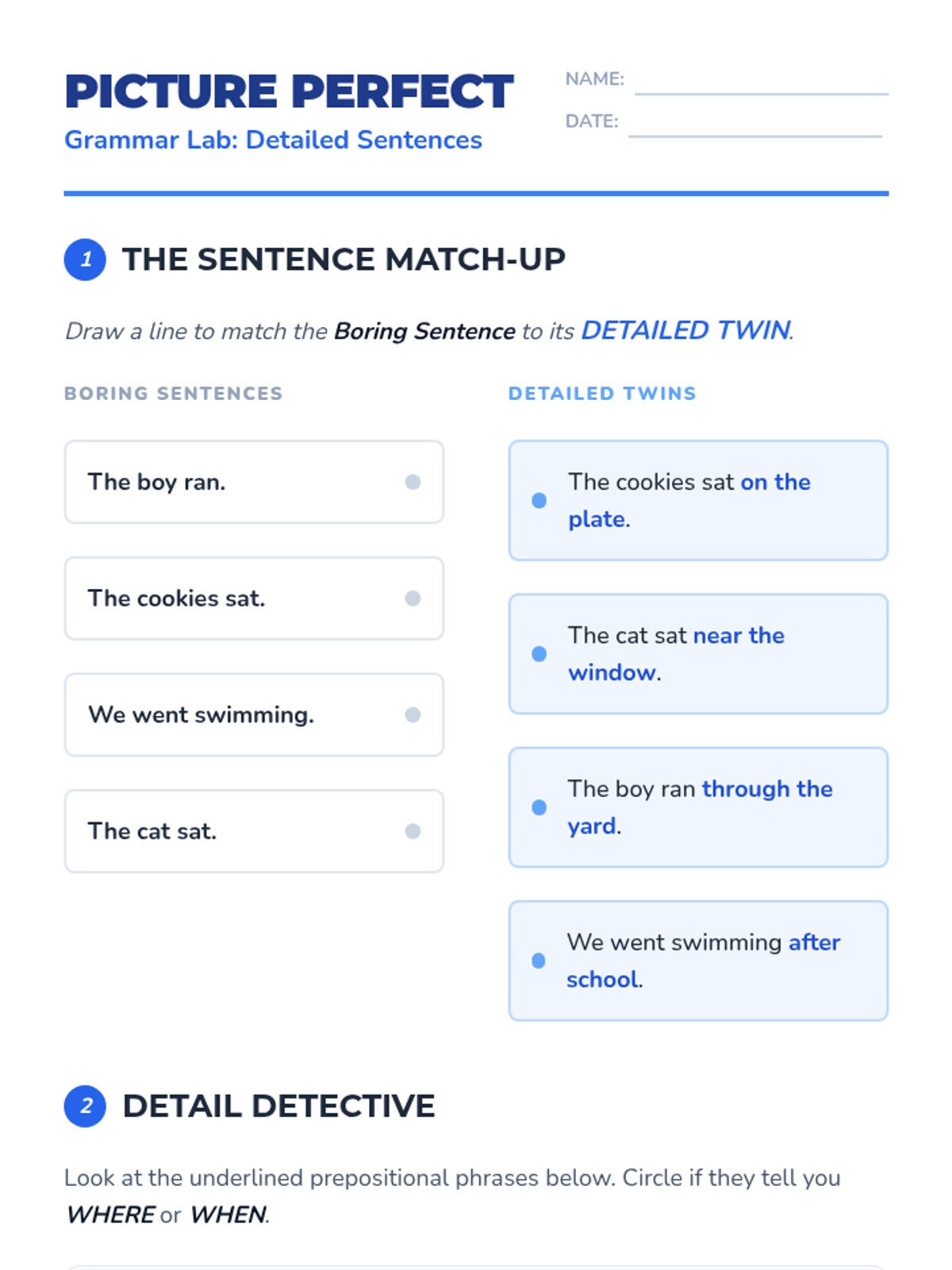
Task: Select 'We went swimming.' sentence card
Action: (x=254, y=714)
